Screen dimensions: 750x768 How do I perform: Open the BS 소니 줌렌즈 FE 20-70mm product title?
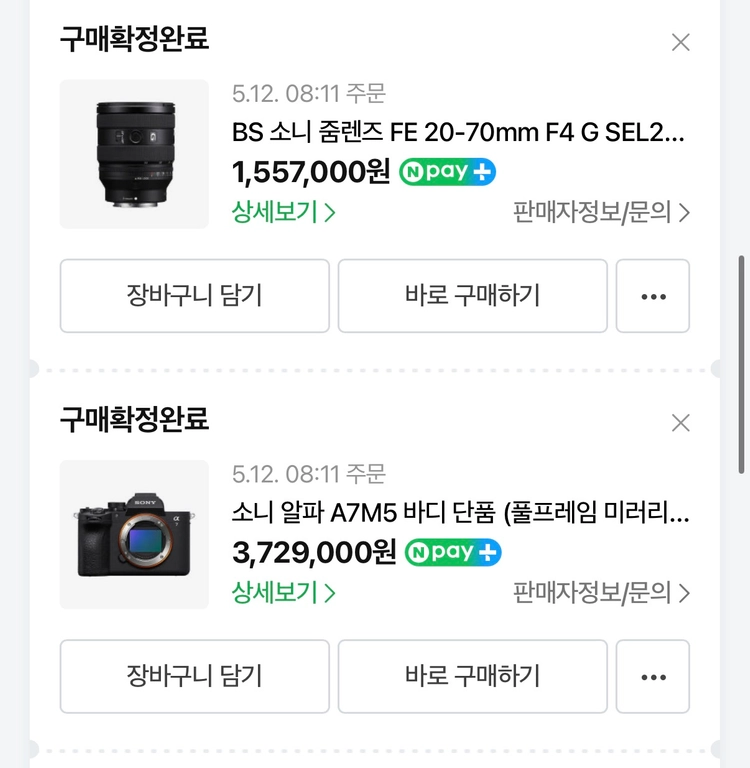pyautogui.click(x=458, y=132)
